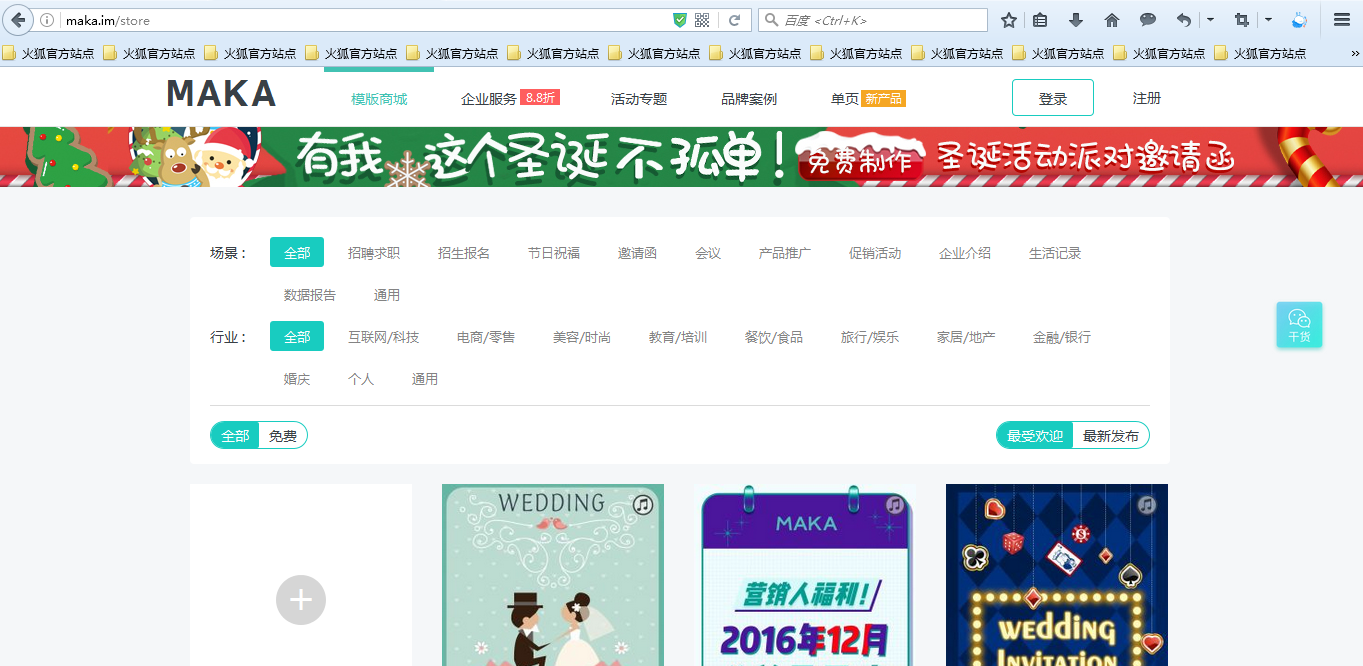Sort templates by 最新发布

1110,436
